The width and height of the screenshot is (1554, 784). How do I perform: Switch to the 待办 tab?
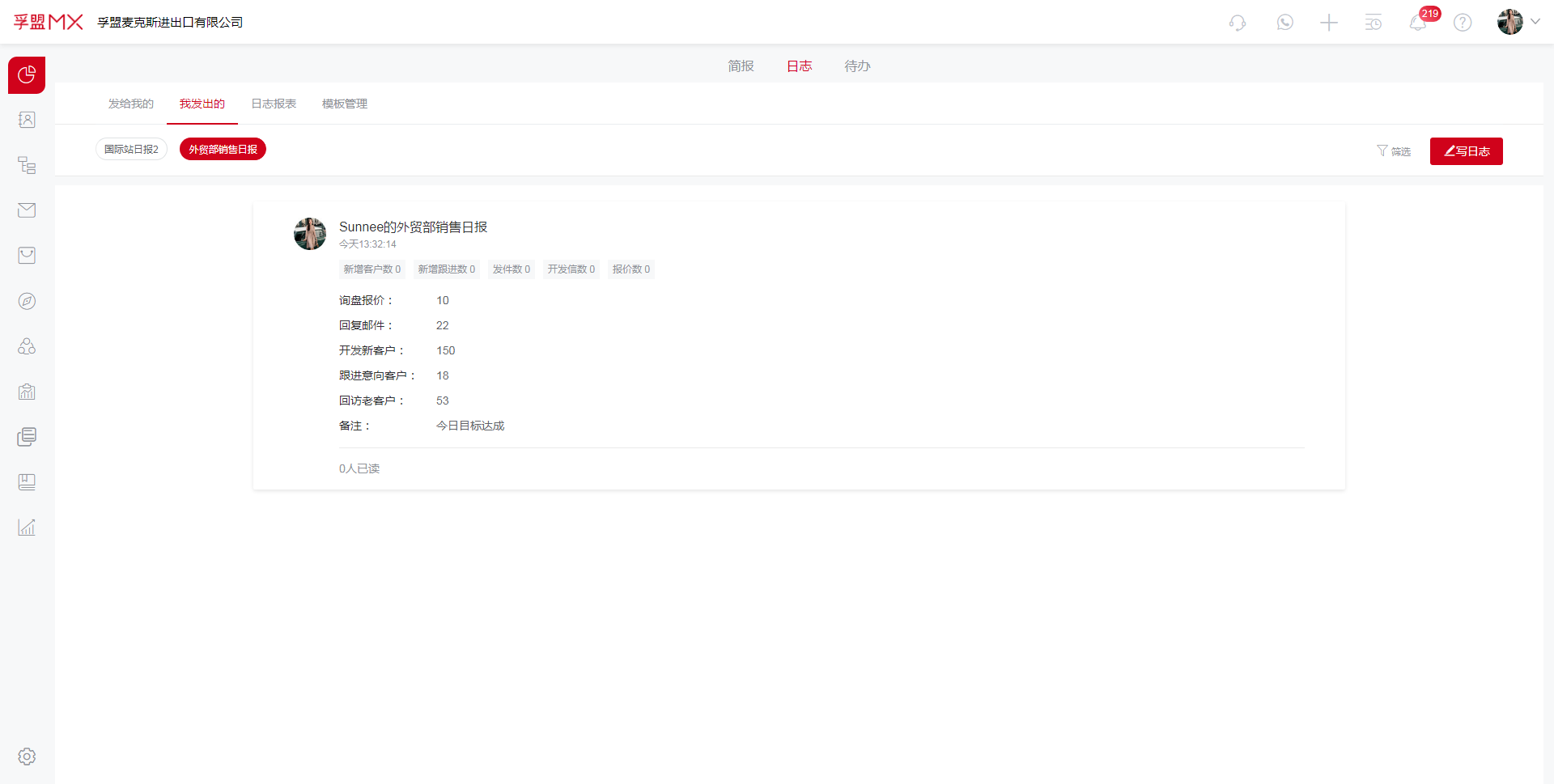pyautogui.click(x=857, y=66)
